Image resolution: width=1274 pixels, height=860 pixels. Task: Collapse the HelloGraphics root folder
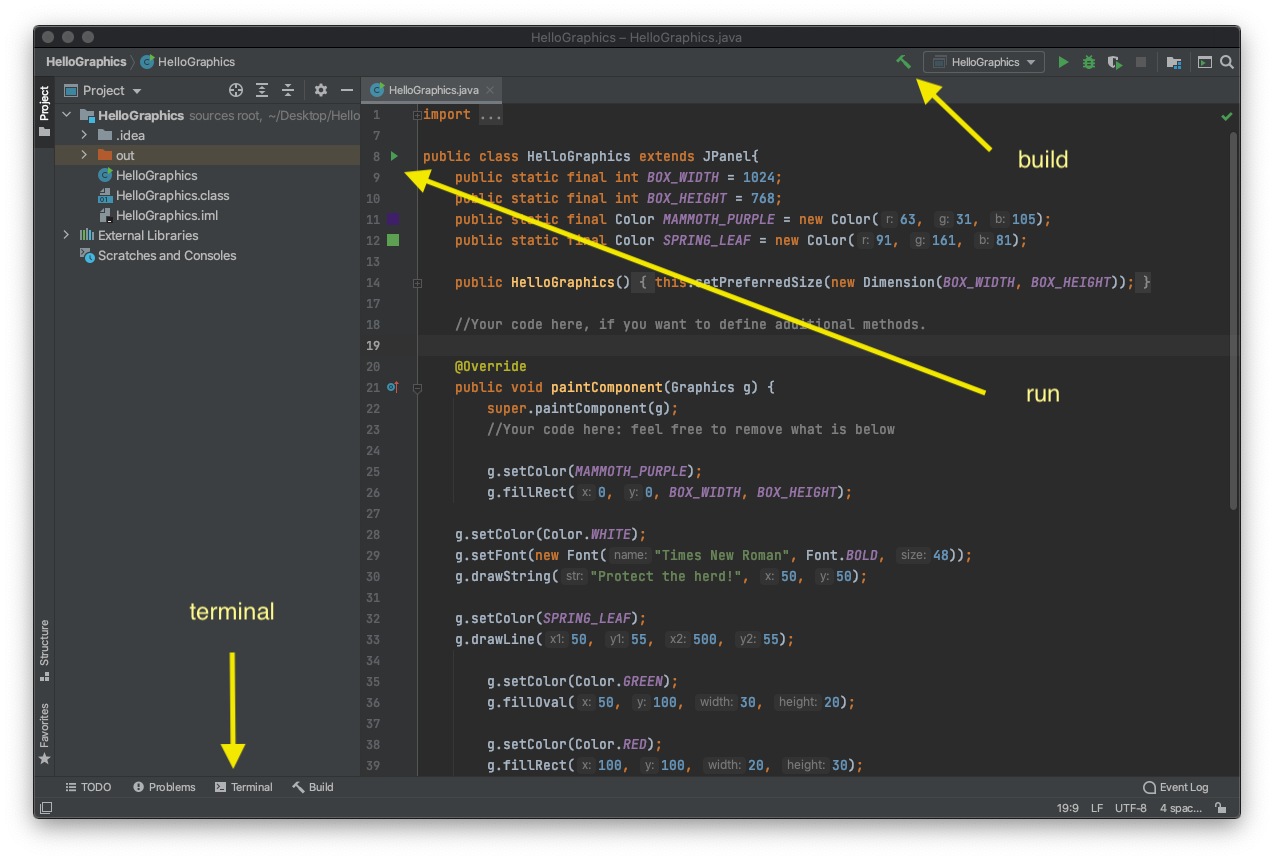[67, 115]
